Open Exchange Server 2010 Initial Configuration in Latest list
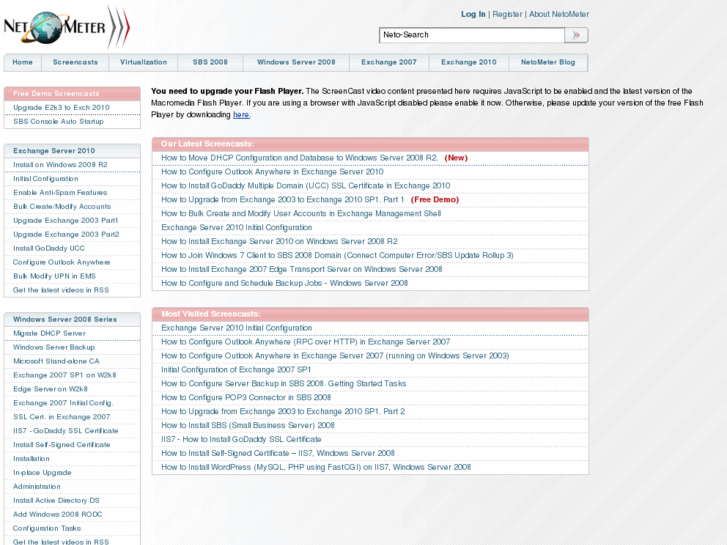The height and width of the screenshot is (545, 727). (x=236, y=228)
